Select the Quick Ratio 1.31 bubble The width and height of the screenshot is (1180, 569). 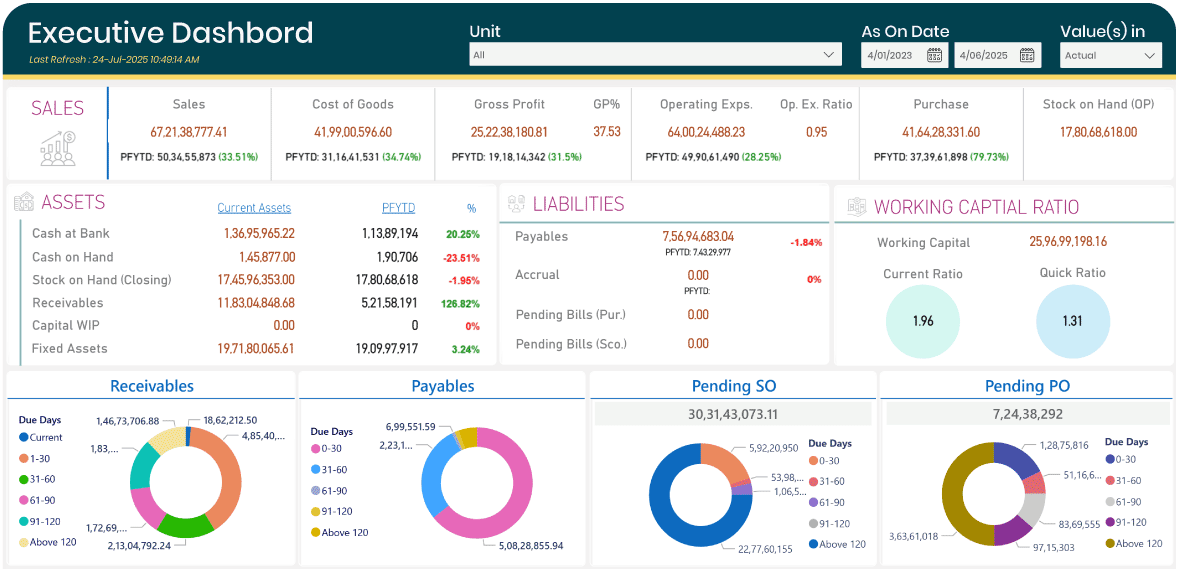click(1072, 321)
